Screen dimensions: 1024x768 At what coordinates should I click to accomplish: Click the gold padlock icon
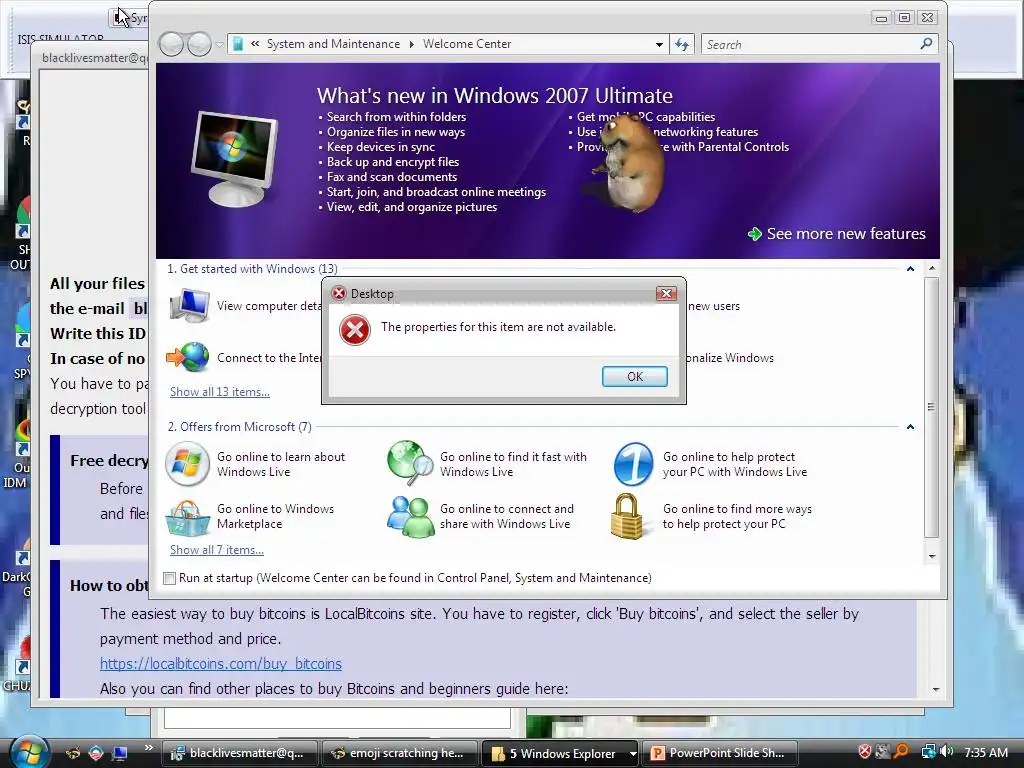tap(627, 516)
